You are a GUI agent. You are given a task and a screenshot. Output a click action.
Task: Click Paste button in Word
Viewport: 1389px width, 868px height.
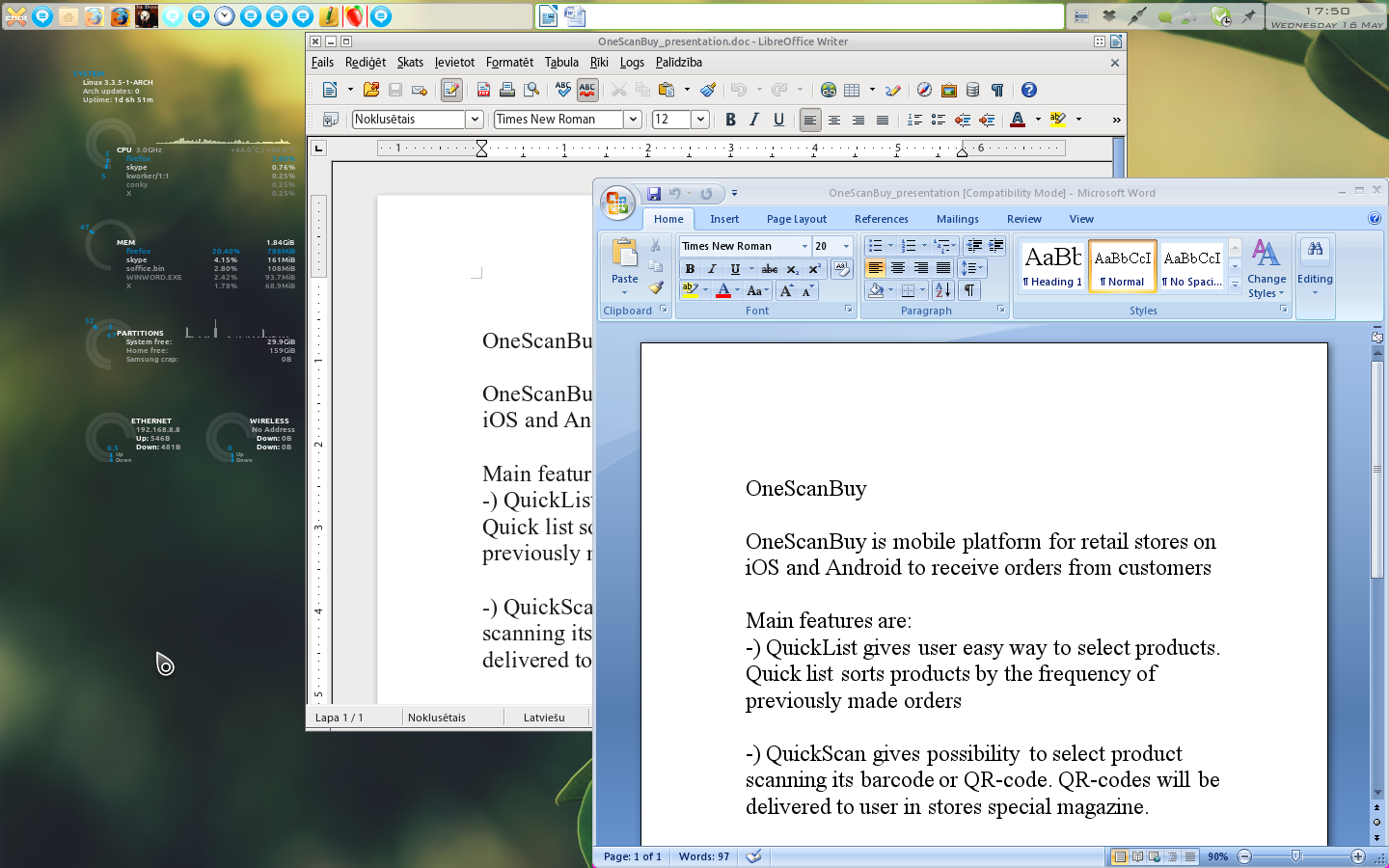[x=625, y=266]
